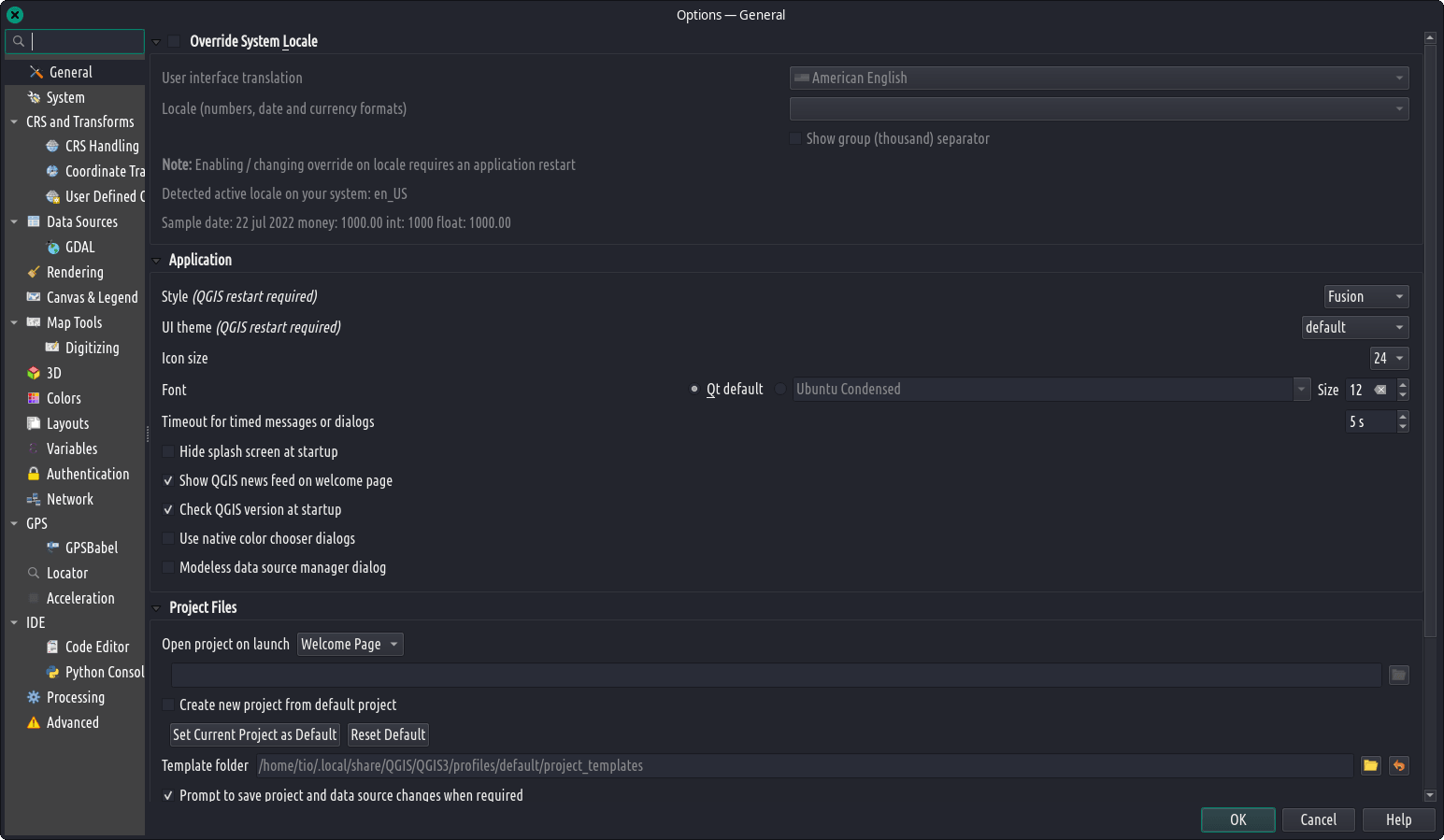Open the User Defined CRS icon
The width and height of the screenshot is (1444, 840).
pyautogui.click(x=52, y=196)
